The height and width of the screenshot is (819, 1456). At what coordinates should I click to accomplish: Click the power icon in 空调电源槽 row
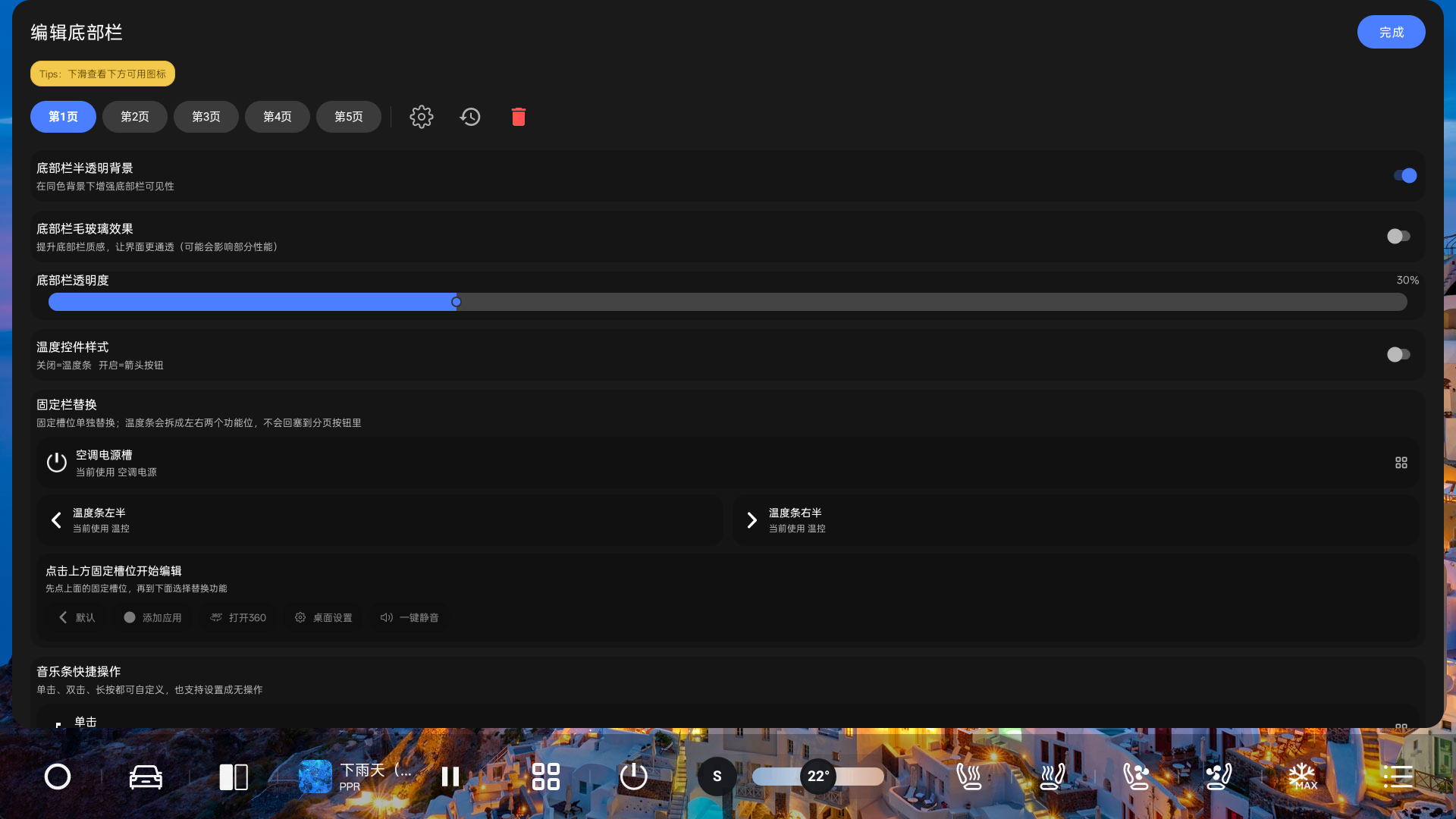[x=57, y=463]
